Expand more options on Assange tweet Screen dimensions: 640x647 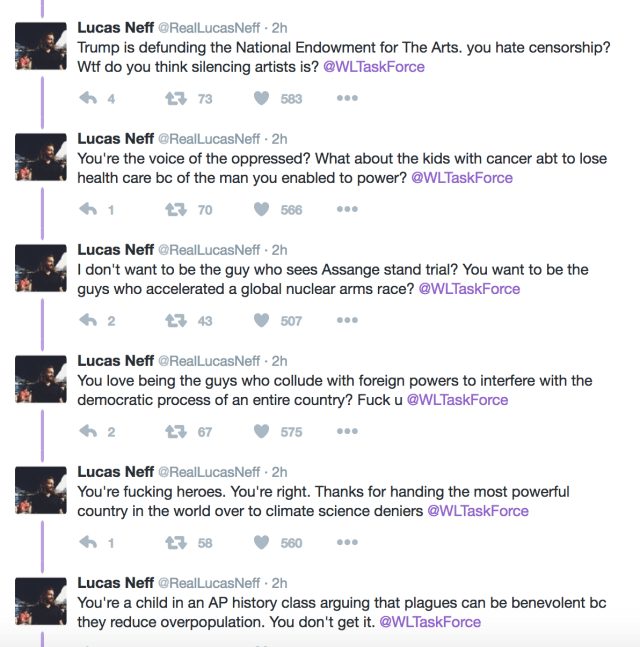coord(347,320)
